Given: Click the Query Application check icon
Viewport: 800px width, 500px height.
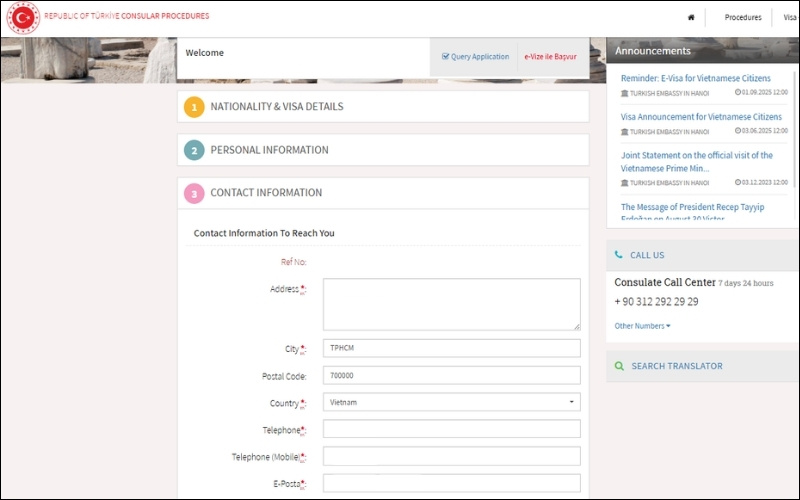Looking at the screenshot, I should (446, 57).
